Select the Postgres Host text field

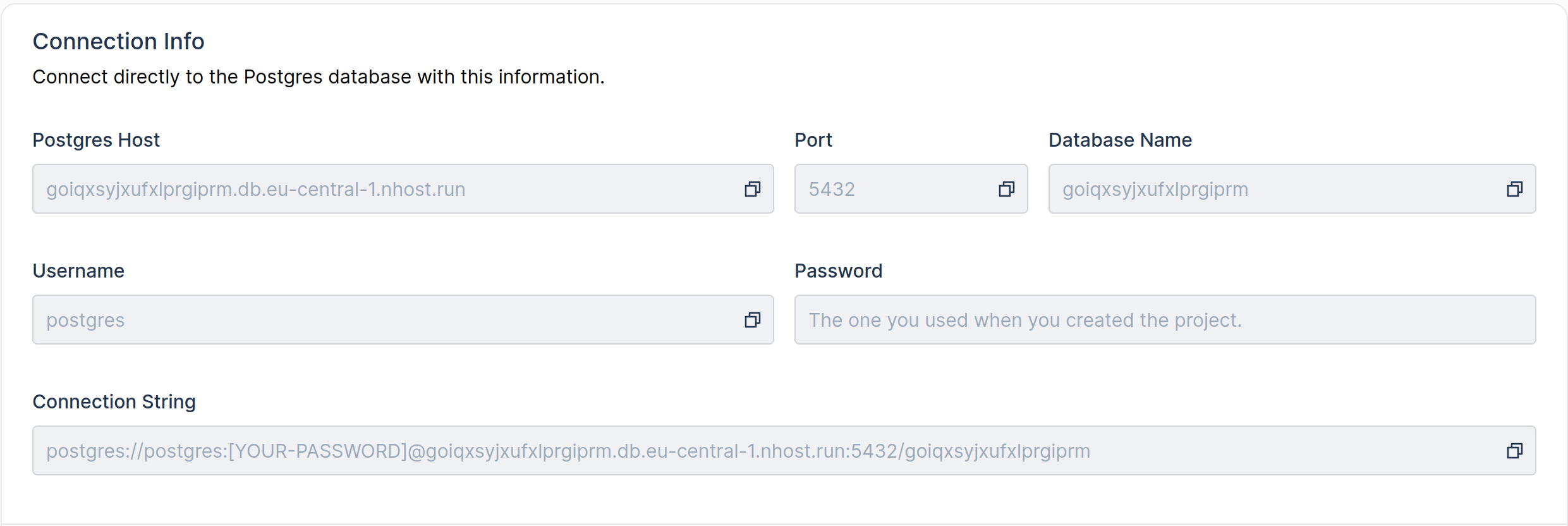tap(403, 189)
